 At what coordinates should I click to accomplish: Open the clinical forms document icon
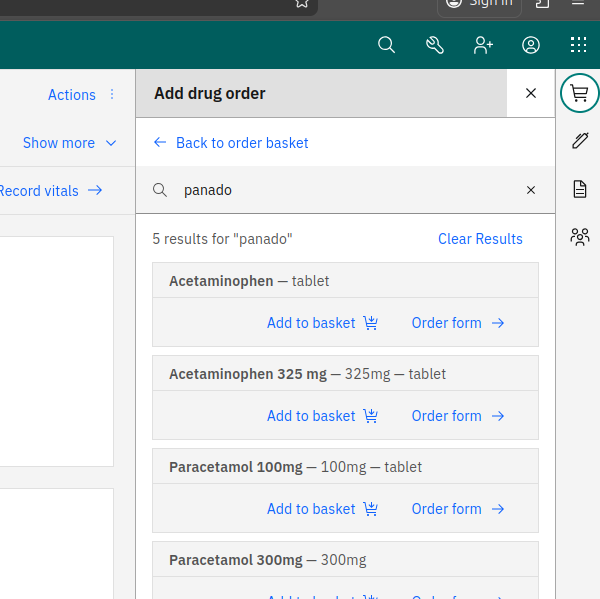579,189
